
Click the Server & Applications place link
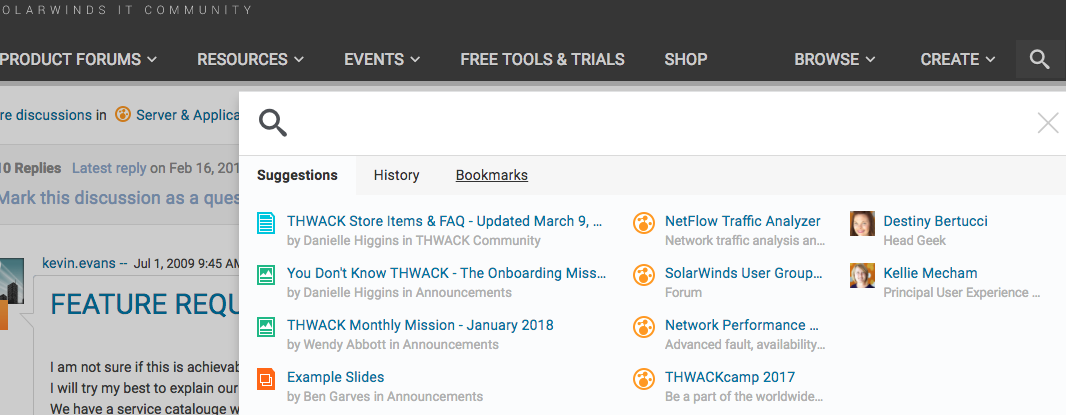[187, 115]
